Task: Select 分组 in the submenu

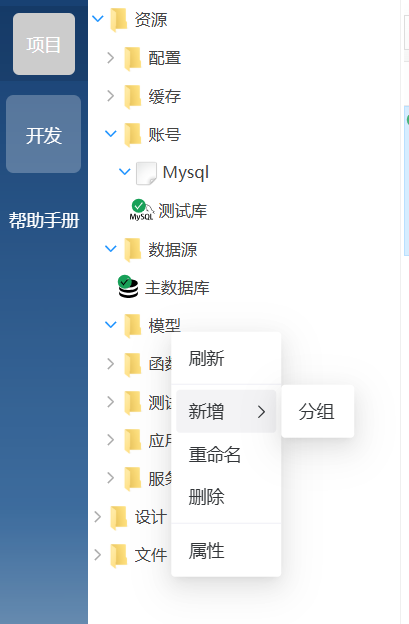Action: pos(317,411)
